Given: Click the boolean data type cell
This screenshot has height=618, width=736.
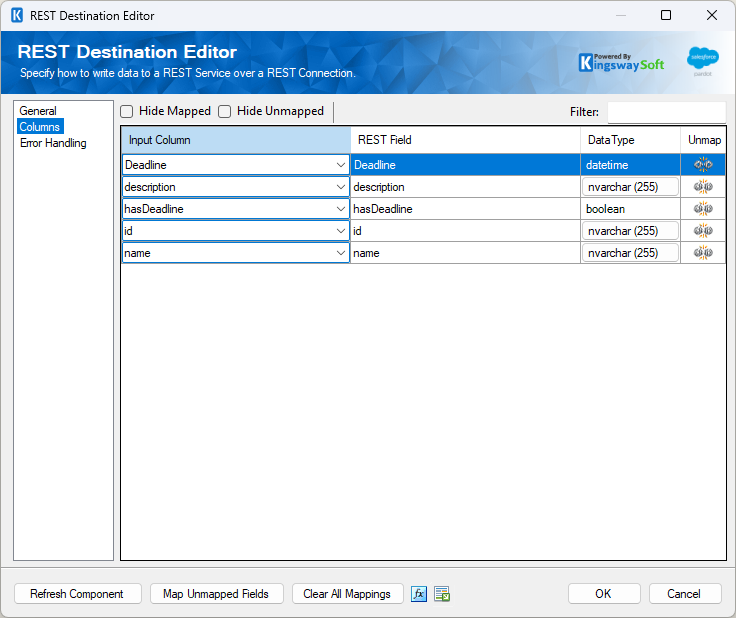Looking at the screenshot, I should (x=630, y=209).
